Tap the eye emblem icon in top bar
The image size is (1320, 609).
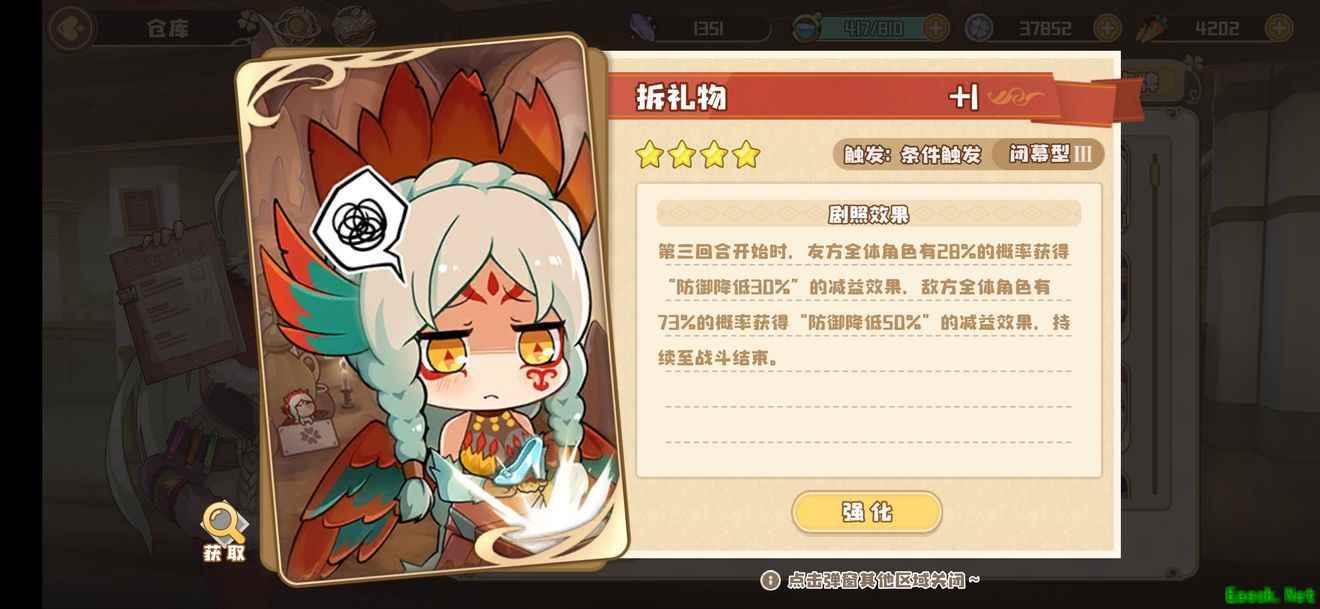click(x=298, y=27)
